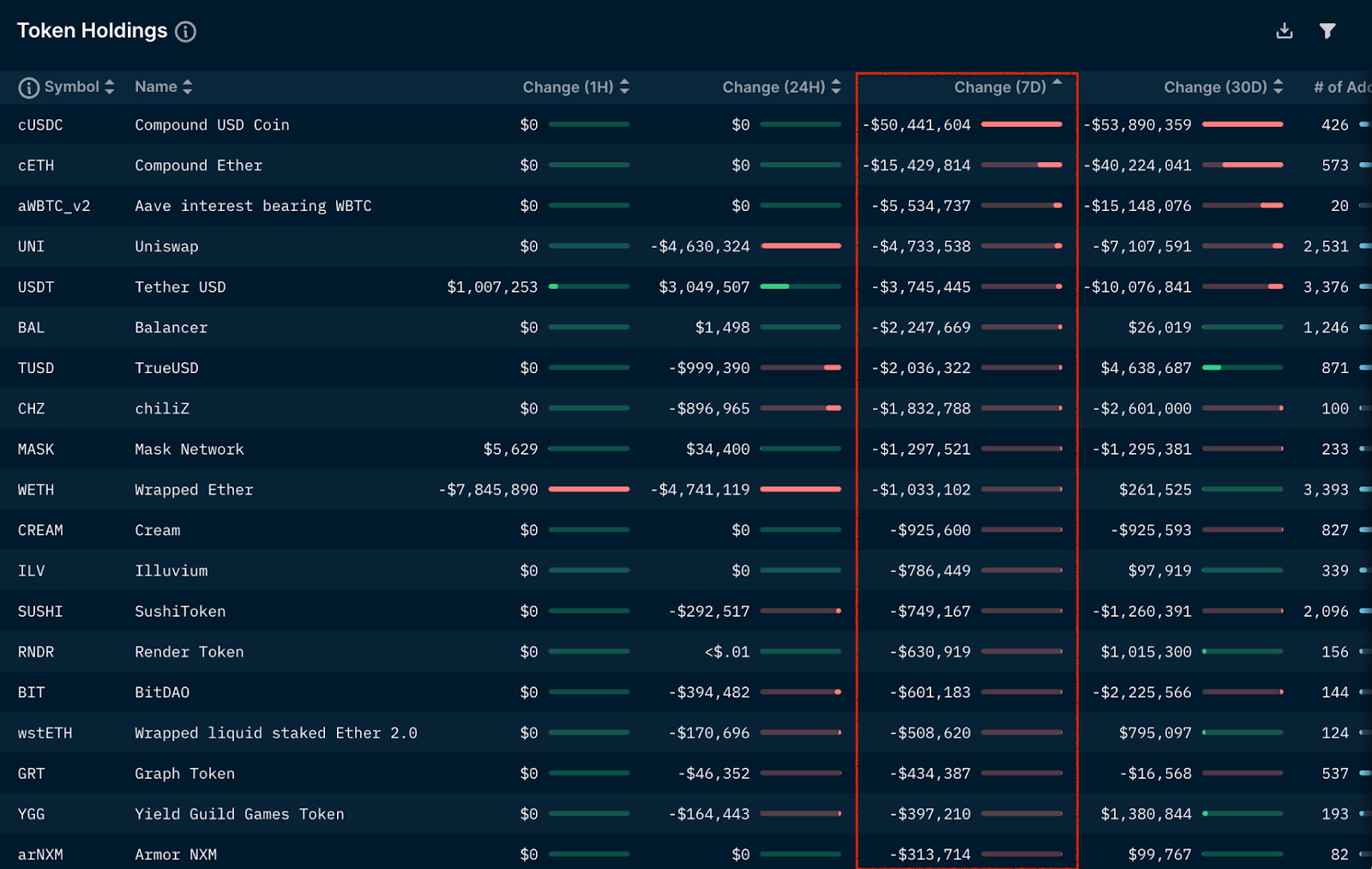Click the Symbol column header label
The image size is (1372, 869).
pyautogui.click(x=72, y=87)
